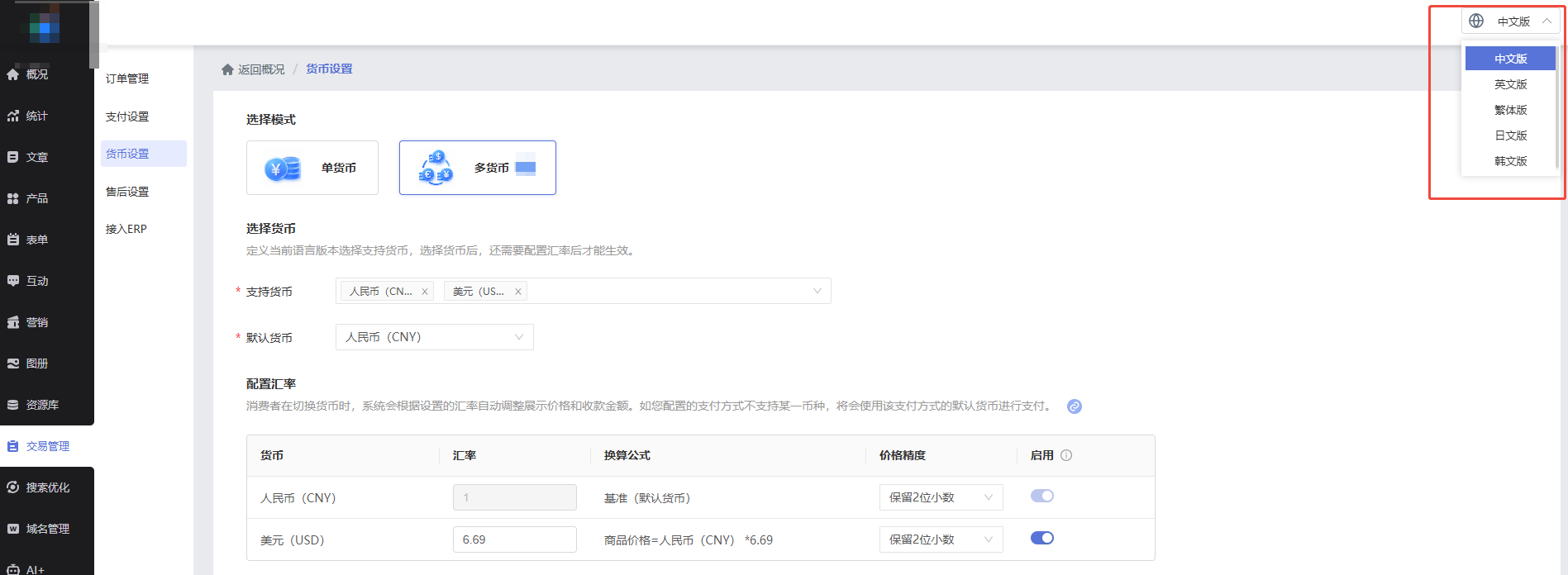Open the link icon after exchange rate description
This screenshot has width=1568, height=575.
pos(1075,406)
